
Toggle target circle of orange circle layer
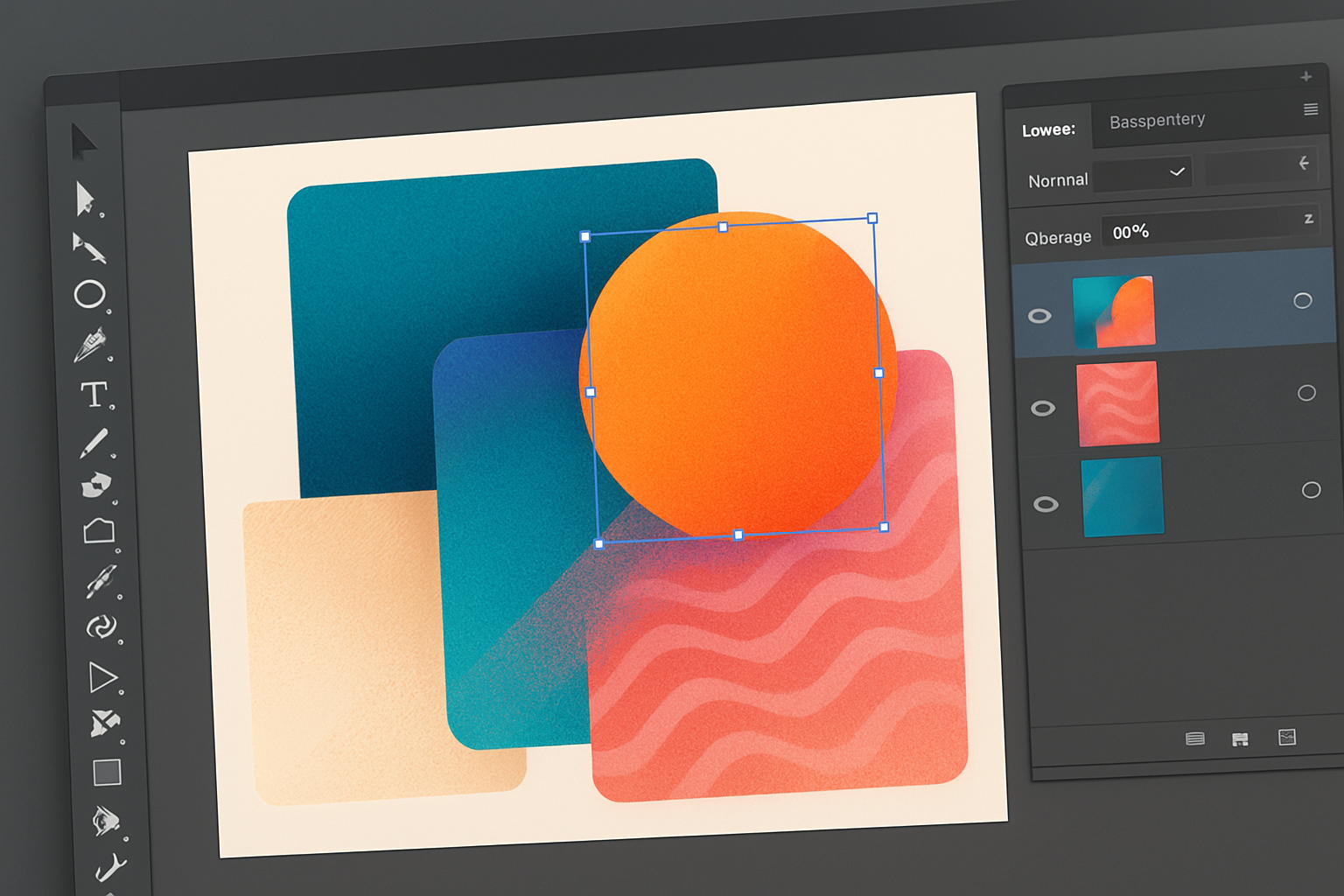1303,301
